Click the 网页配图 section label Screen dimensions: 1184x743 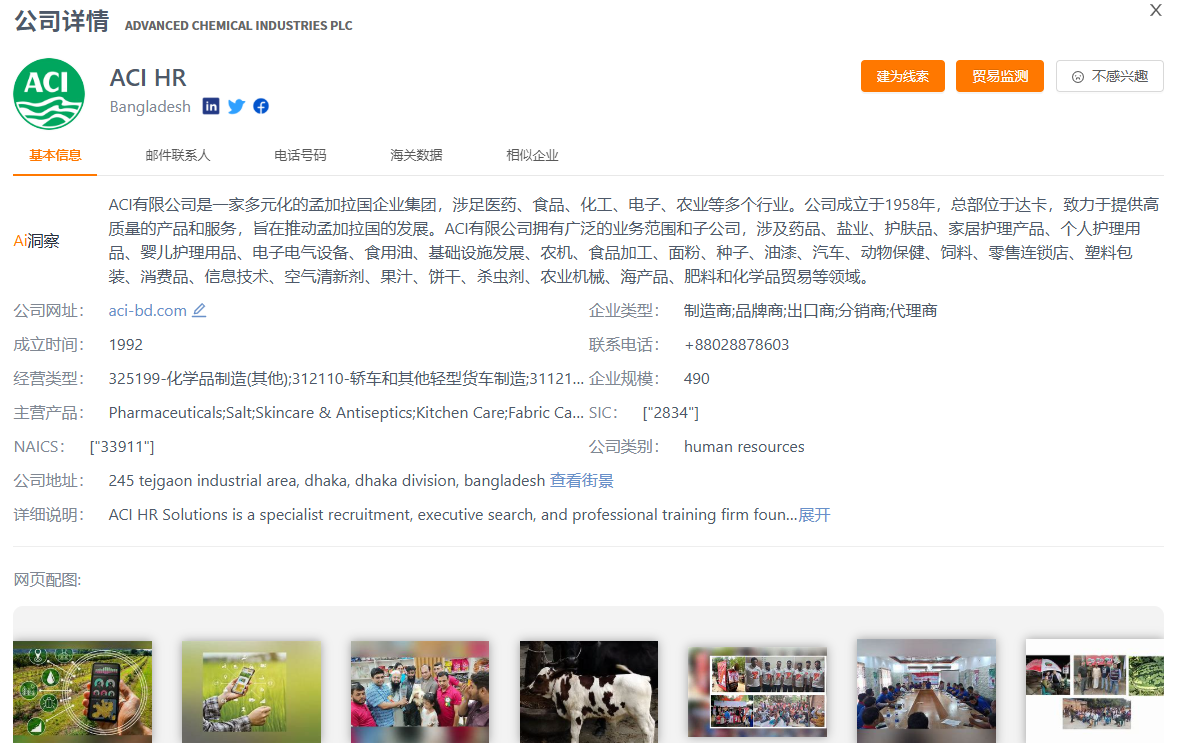[x=47, y=580]
